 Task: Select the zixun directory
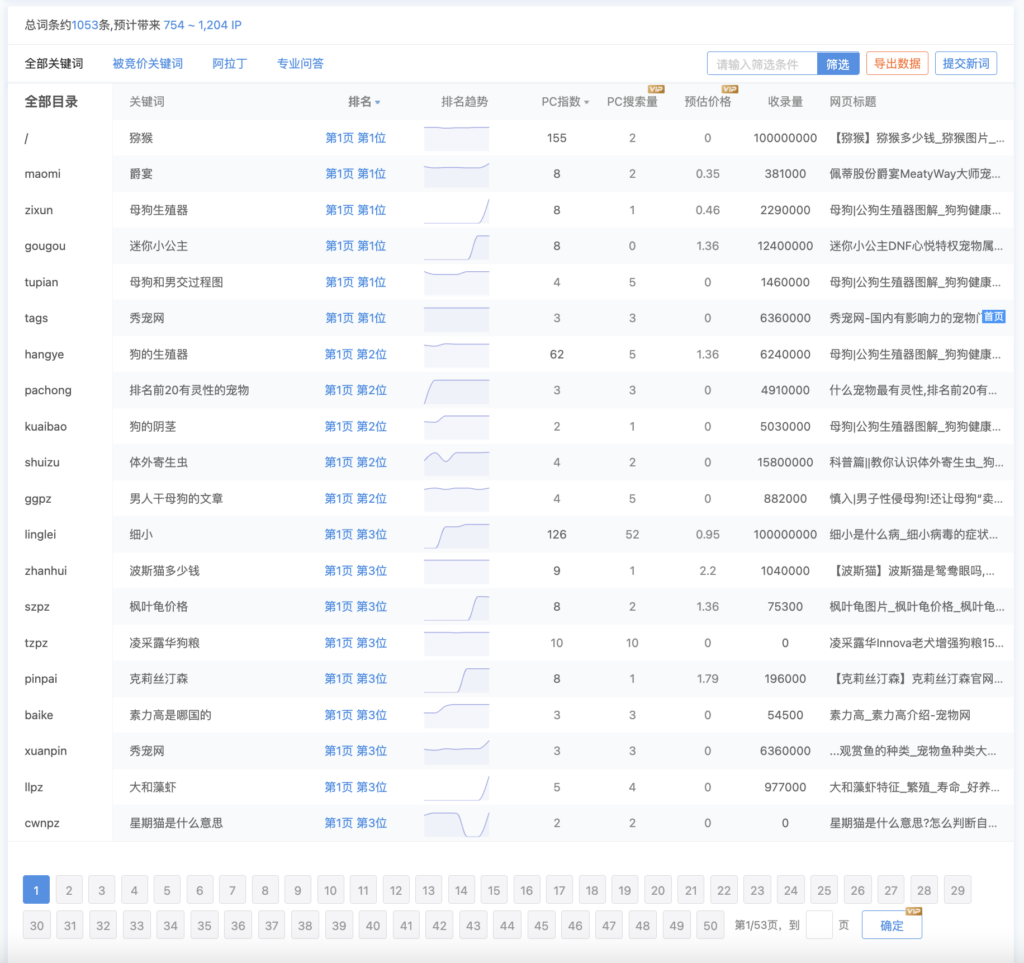pyautogui.click(x=39, y=210)
